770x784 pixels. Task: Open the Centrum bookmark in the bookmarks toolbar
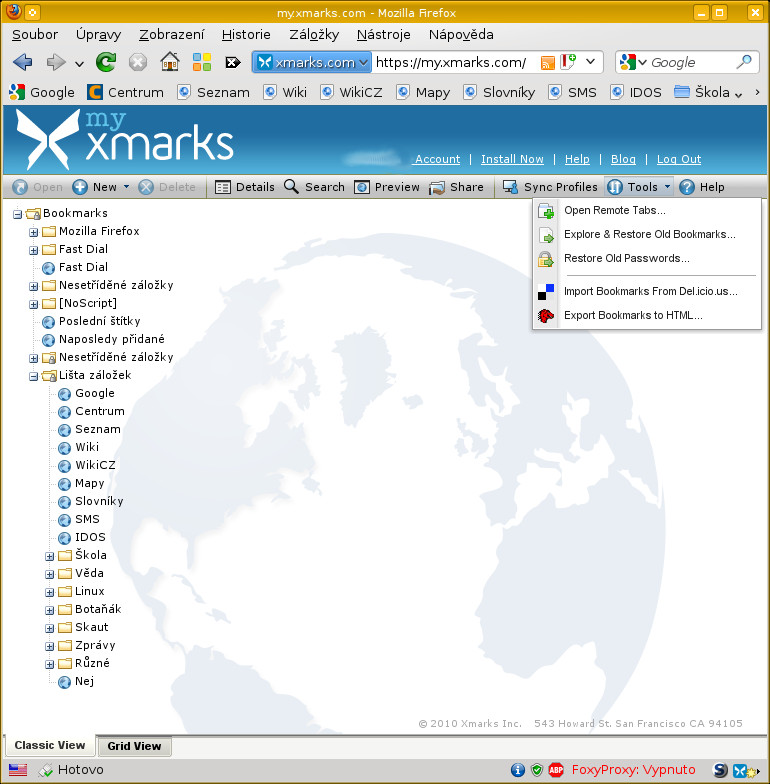pyautogui.click(x=126, y=92)
